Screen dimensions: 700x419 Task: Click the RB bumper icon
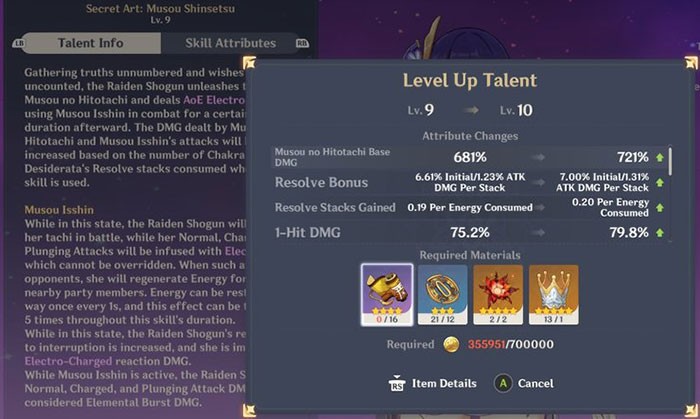(302, 43)
